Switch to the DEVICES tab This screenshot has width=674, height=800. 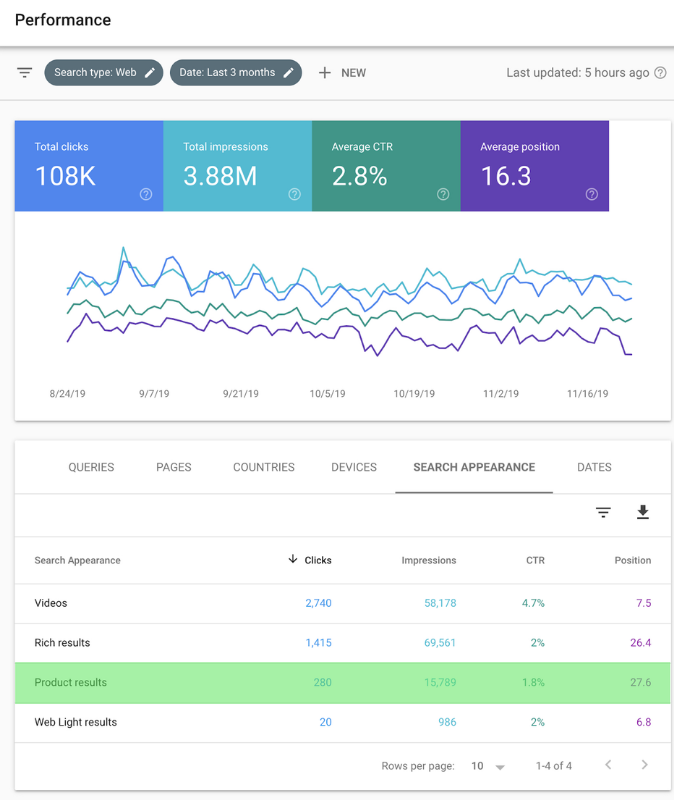[354, 467]
